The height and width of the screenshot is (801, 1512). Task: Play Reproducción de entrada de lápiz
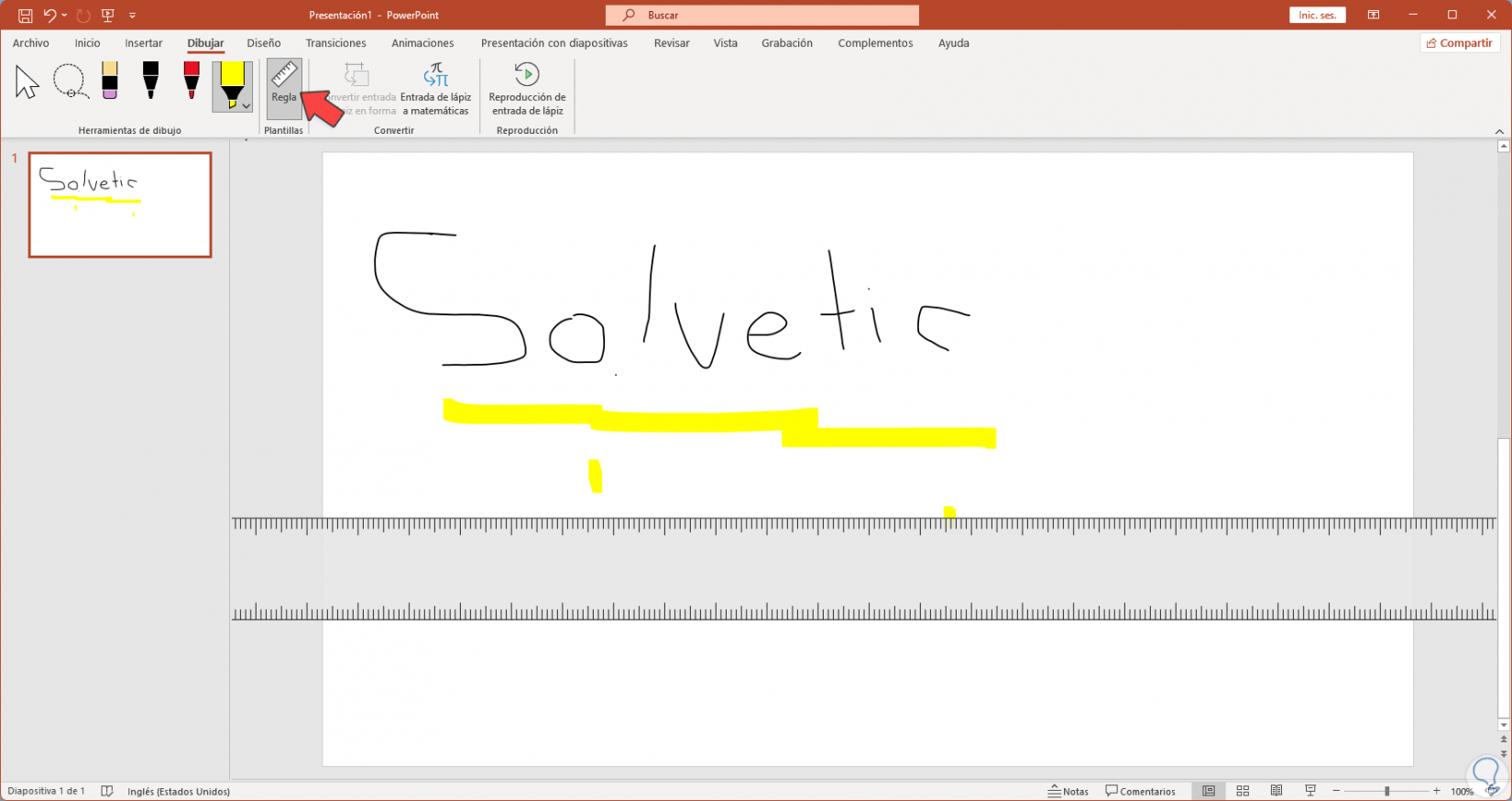click(527, 89)
